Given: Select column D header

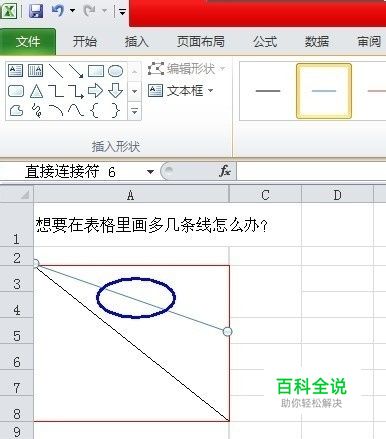Looking at the screenshot, I should tap(337, 195).
